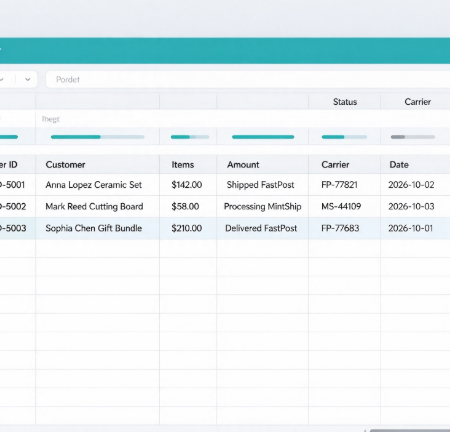The width and height of the screenshot is (450, 432).
Task: Click the $58.00 cell
Action: pyautogui.click(x=185, y=207)
